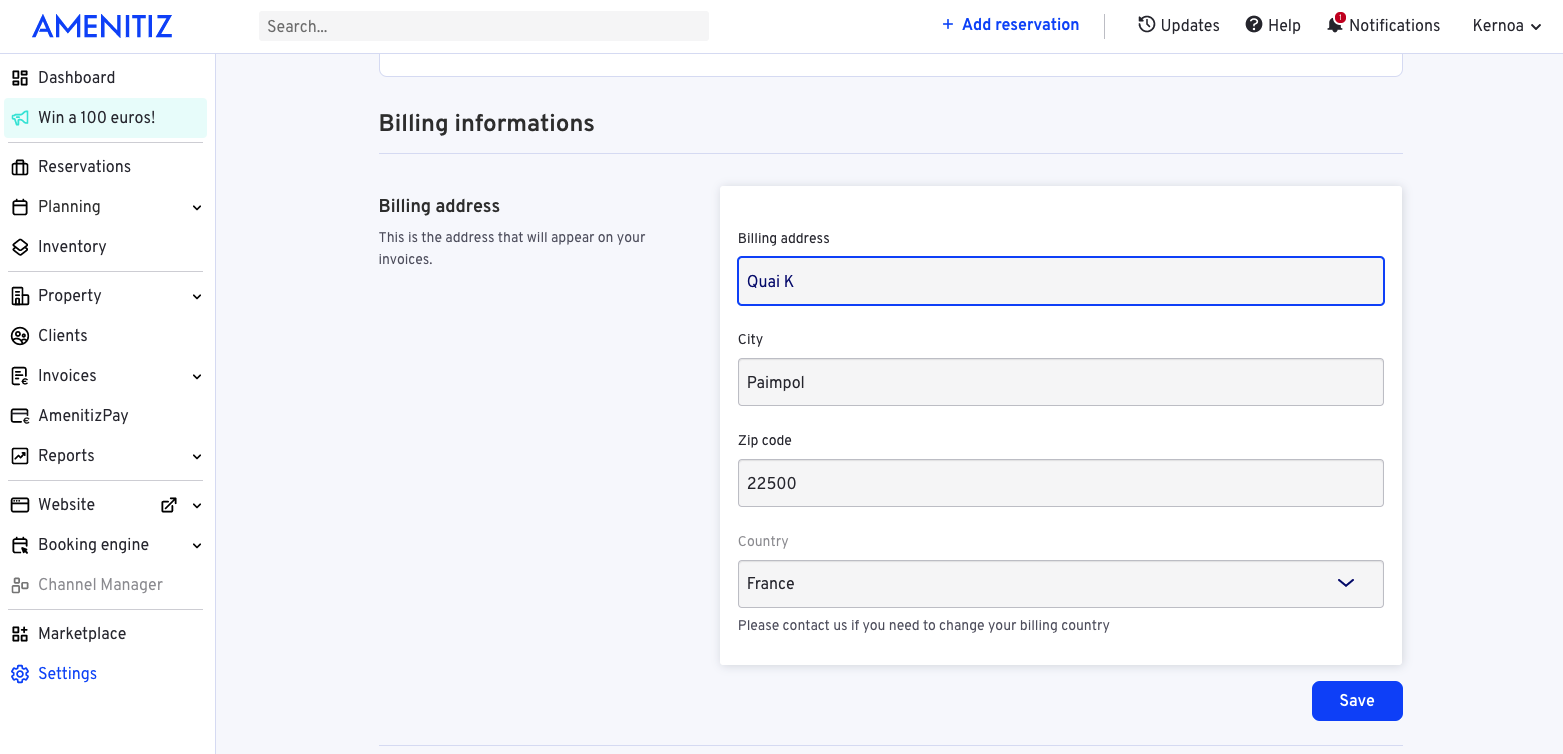Open the Kernoa account dropdown

tap(1507, 26)
